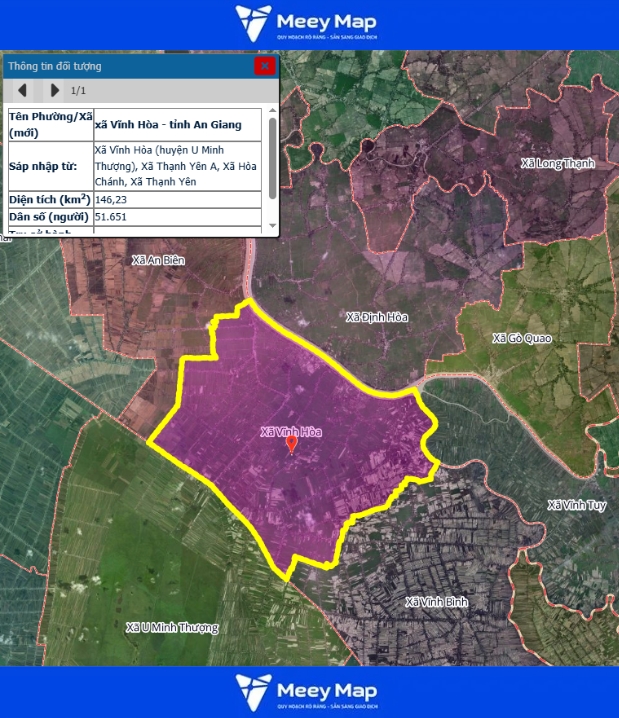Click the Xã Vĩnh Tuy region label

pyautogui.click(x=577, y=506)
